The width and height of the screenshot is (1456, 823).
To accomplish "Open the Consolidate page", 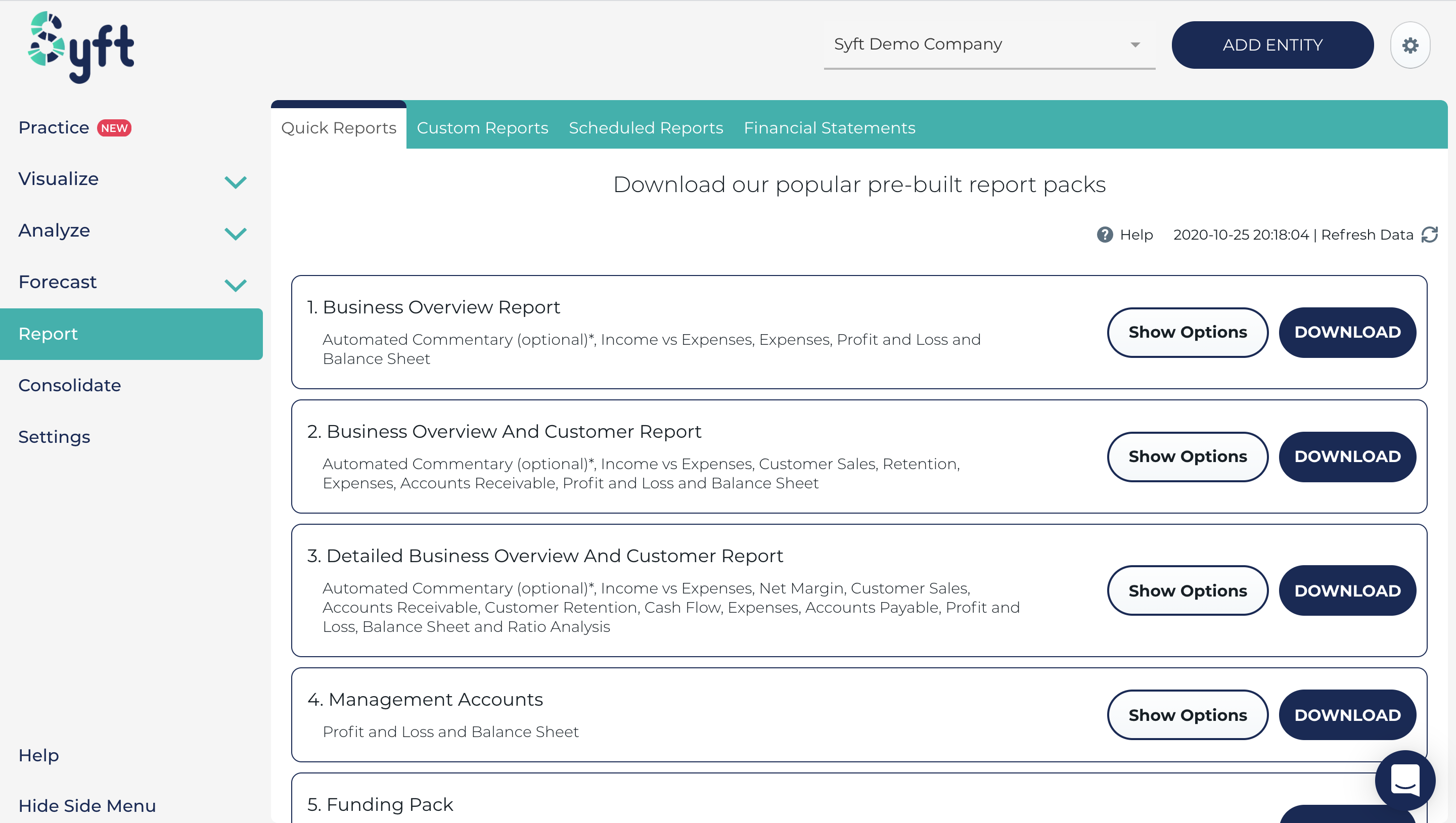I will [x=70, y=385].
